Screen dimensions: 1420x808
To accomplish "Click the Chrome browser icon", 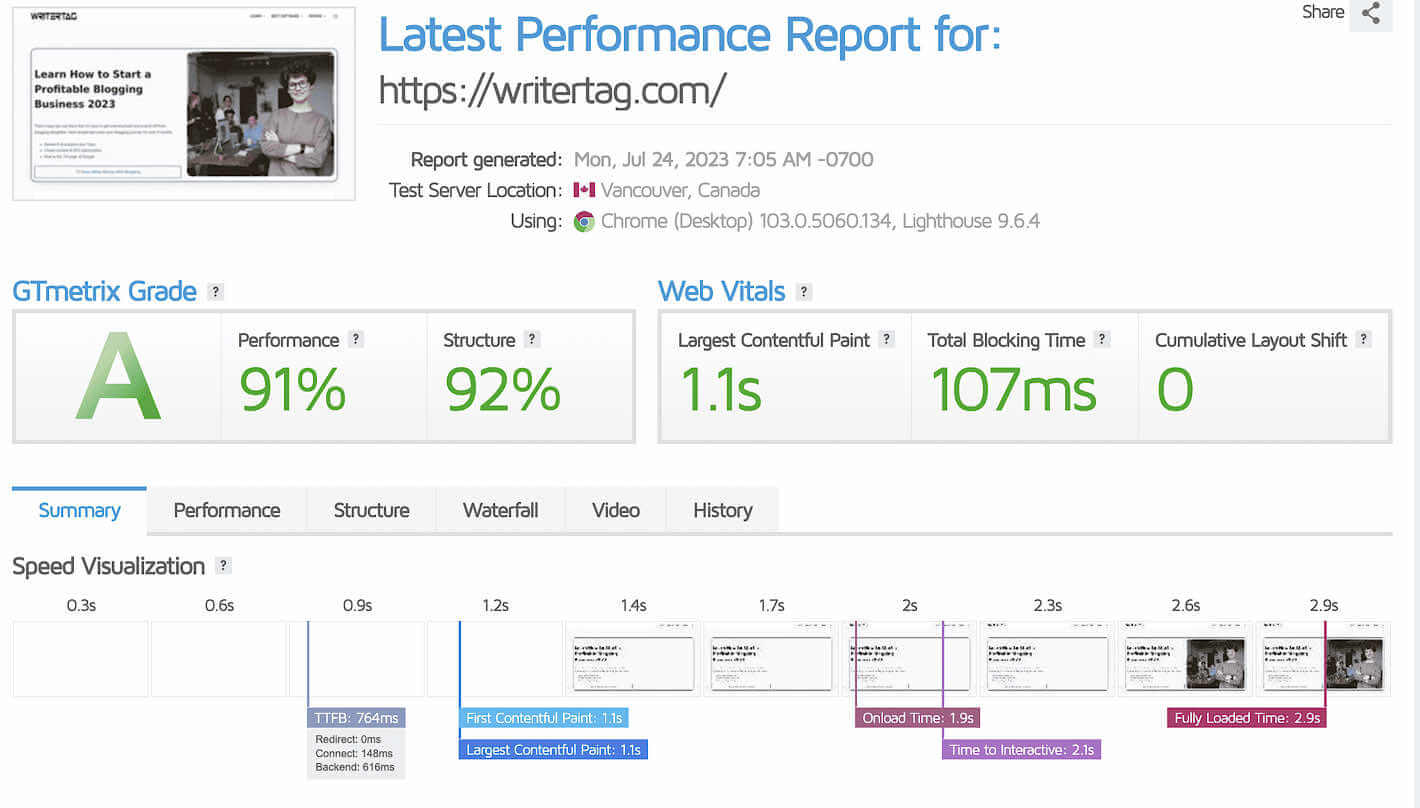I will [584, 221].
